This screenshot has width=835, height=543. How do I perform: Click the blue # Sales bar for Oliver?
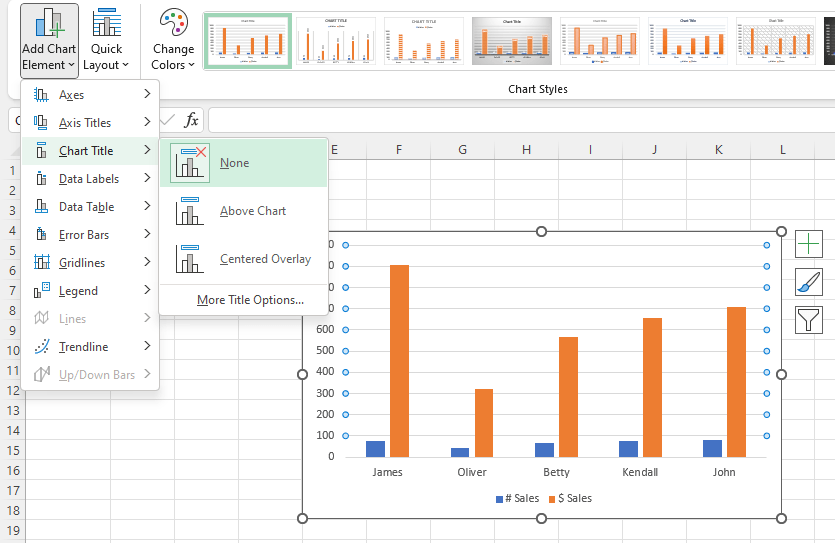tap(460, 452)
